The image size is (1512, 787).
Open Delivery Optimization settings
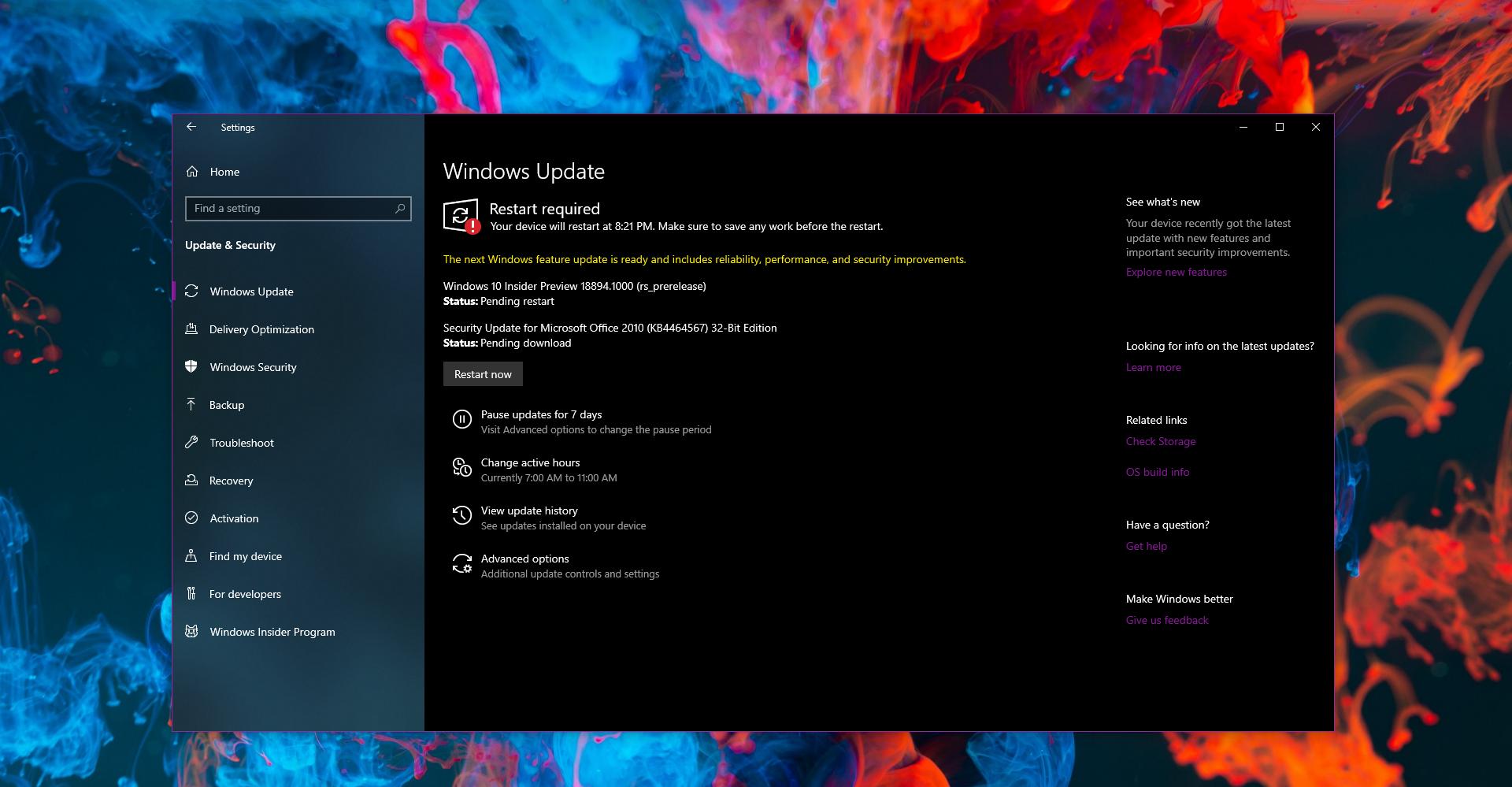point(261,329)
